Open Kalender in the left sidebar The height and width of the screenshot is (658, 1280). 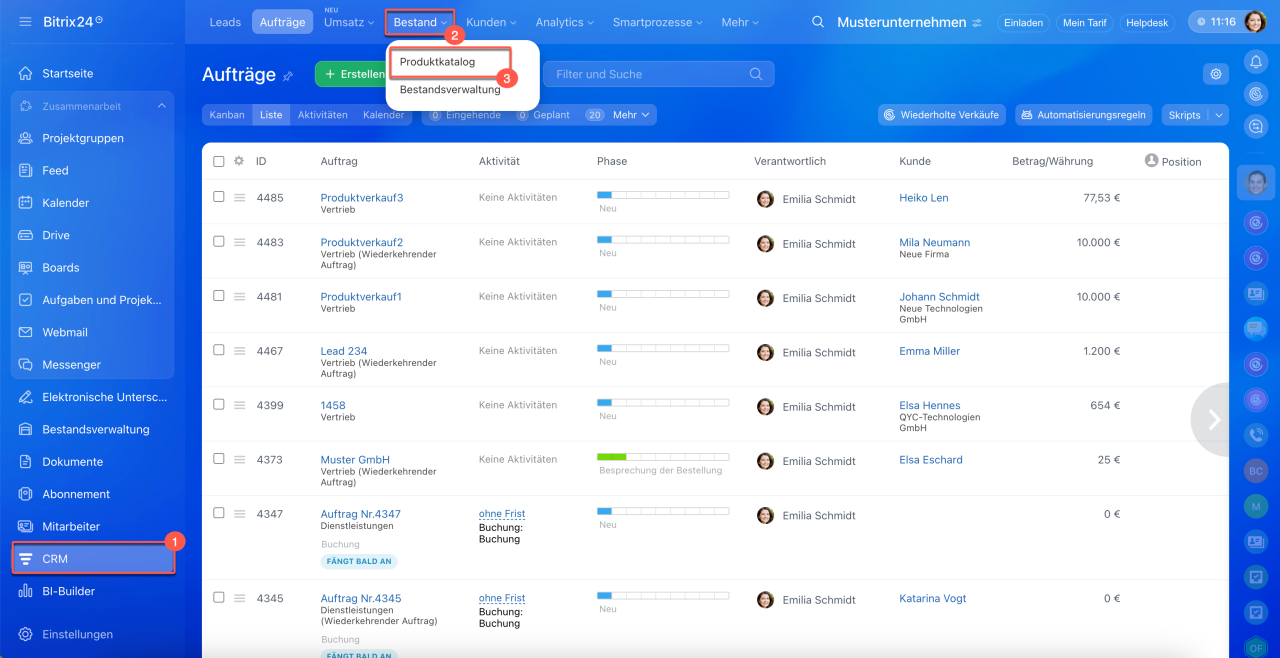tap(65, 203)
